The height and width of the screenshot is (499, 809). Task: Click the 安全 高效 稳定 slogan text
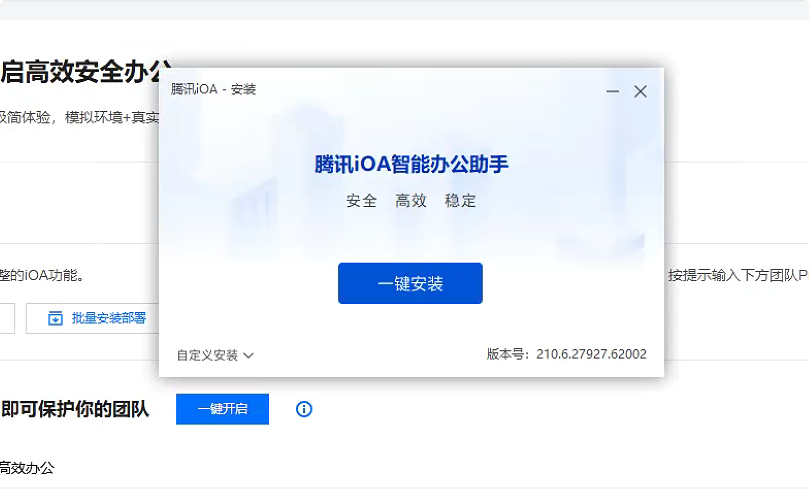point(411,200)
